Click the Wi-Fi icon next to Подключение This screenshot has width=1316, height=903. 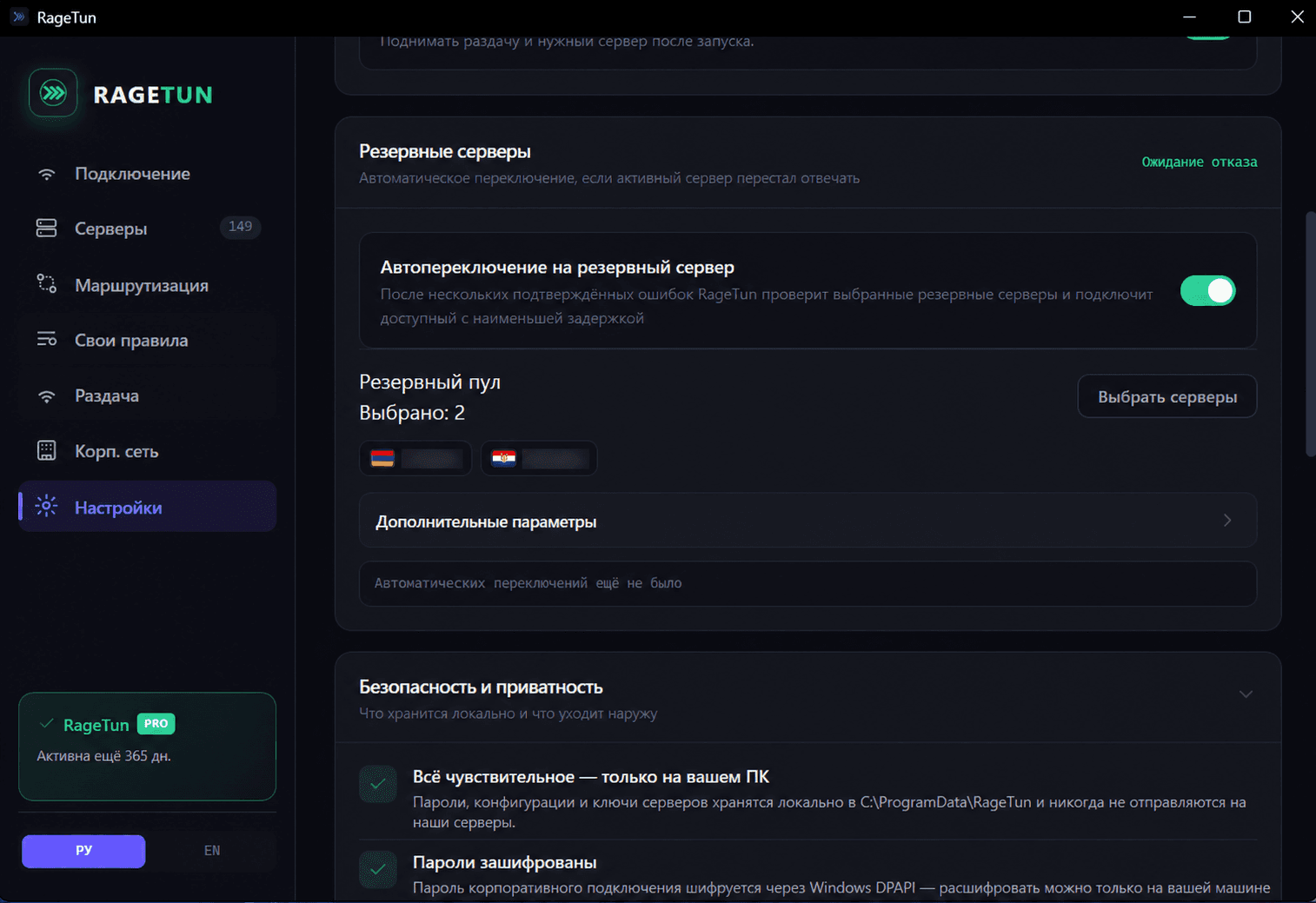[47, 174]
